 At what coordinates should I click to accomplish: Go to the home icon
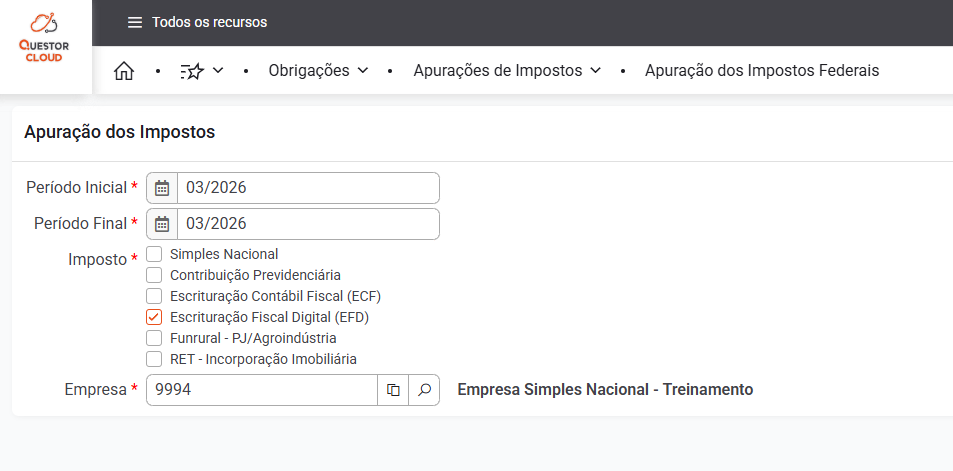click(124, 71)
